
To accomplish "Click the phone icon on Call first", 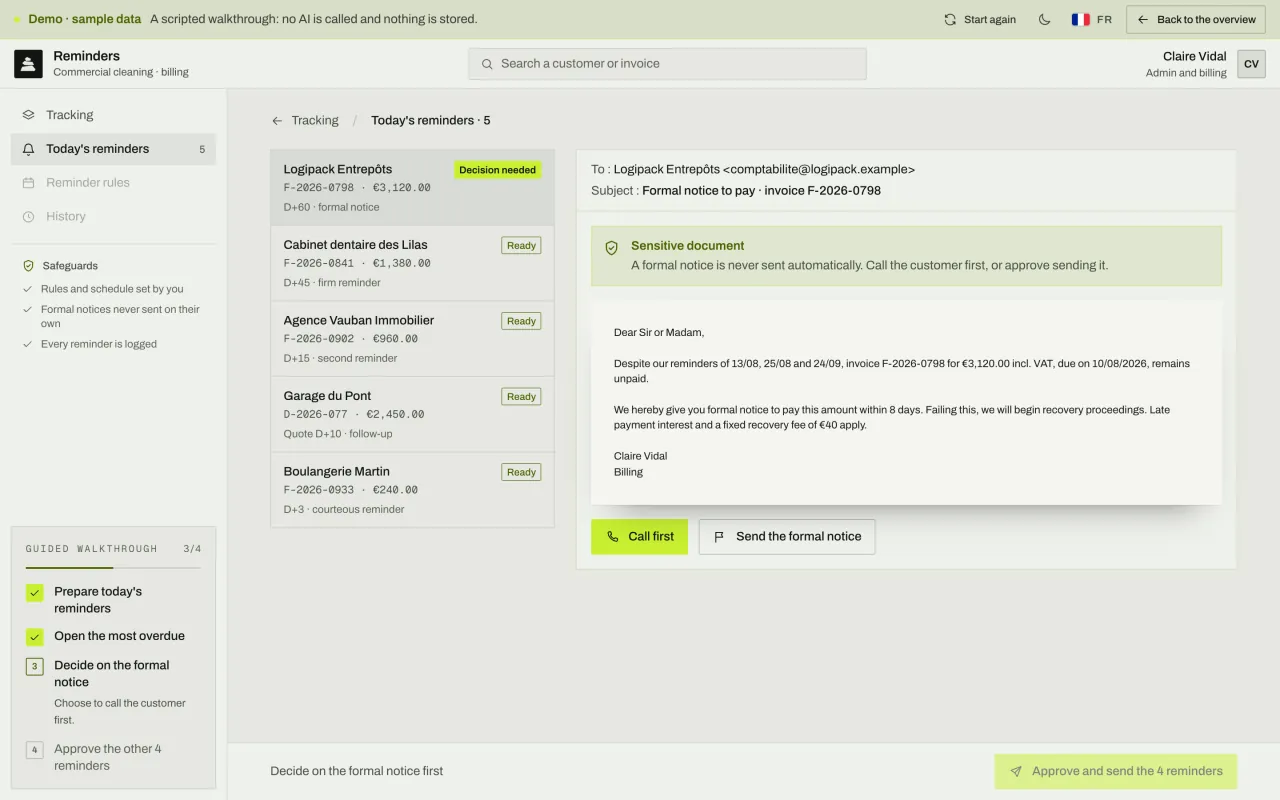I will 613,537.
